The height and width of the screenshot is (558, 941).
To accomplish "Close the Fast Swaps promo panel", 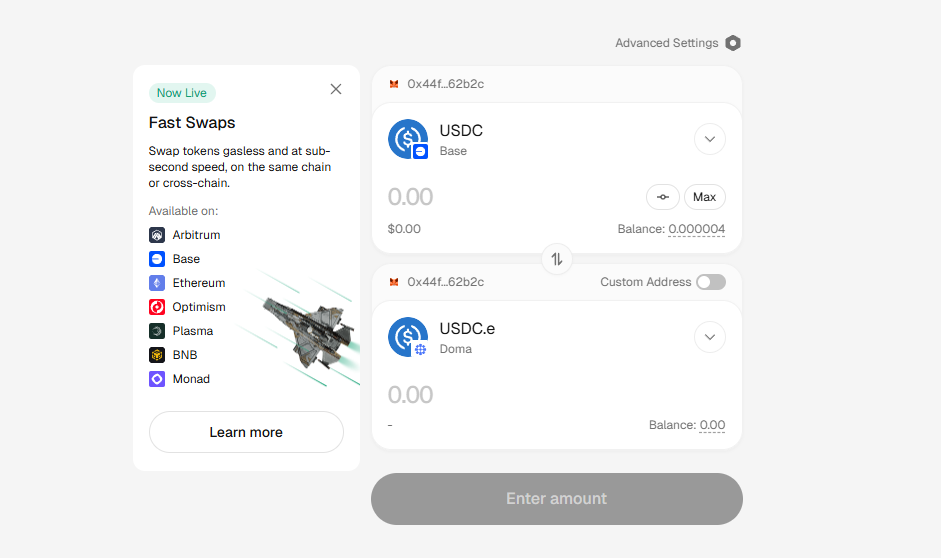I will click(x=336, y=89).
